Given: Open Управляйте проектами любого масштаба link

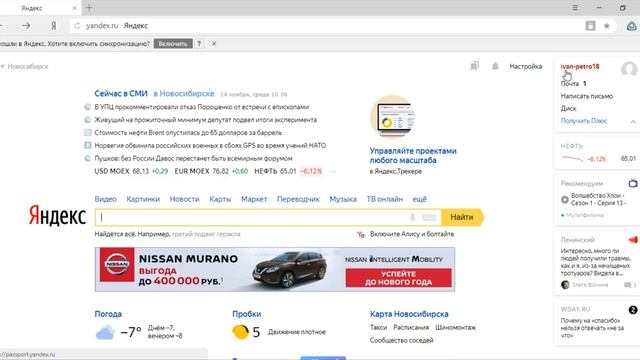Looking at the screenshot, I should click(x=413, y=156).
